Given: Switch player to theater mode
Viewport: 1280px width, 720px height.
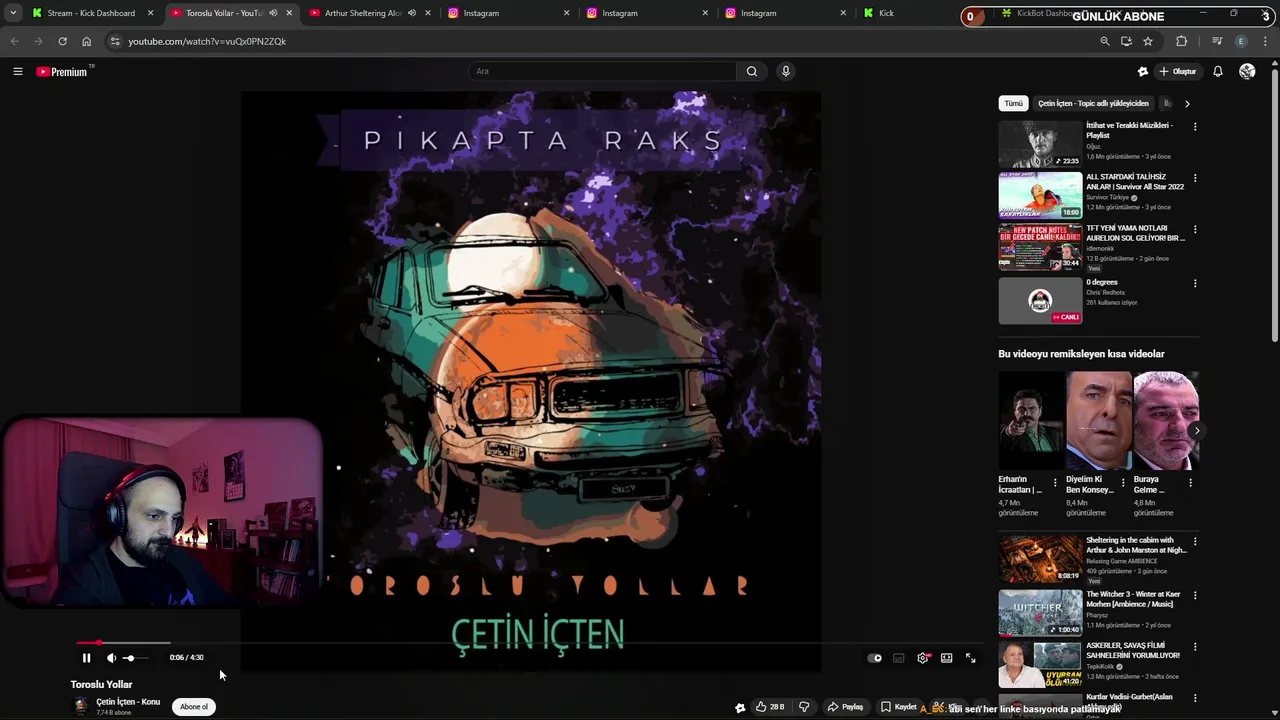Looking at the screenshot, I should click(x=946, y=658).
